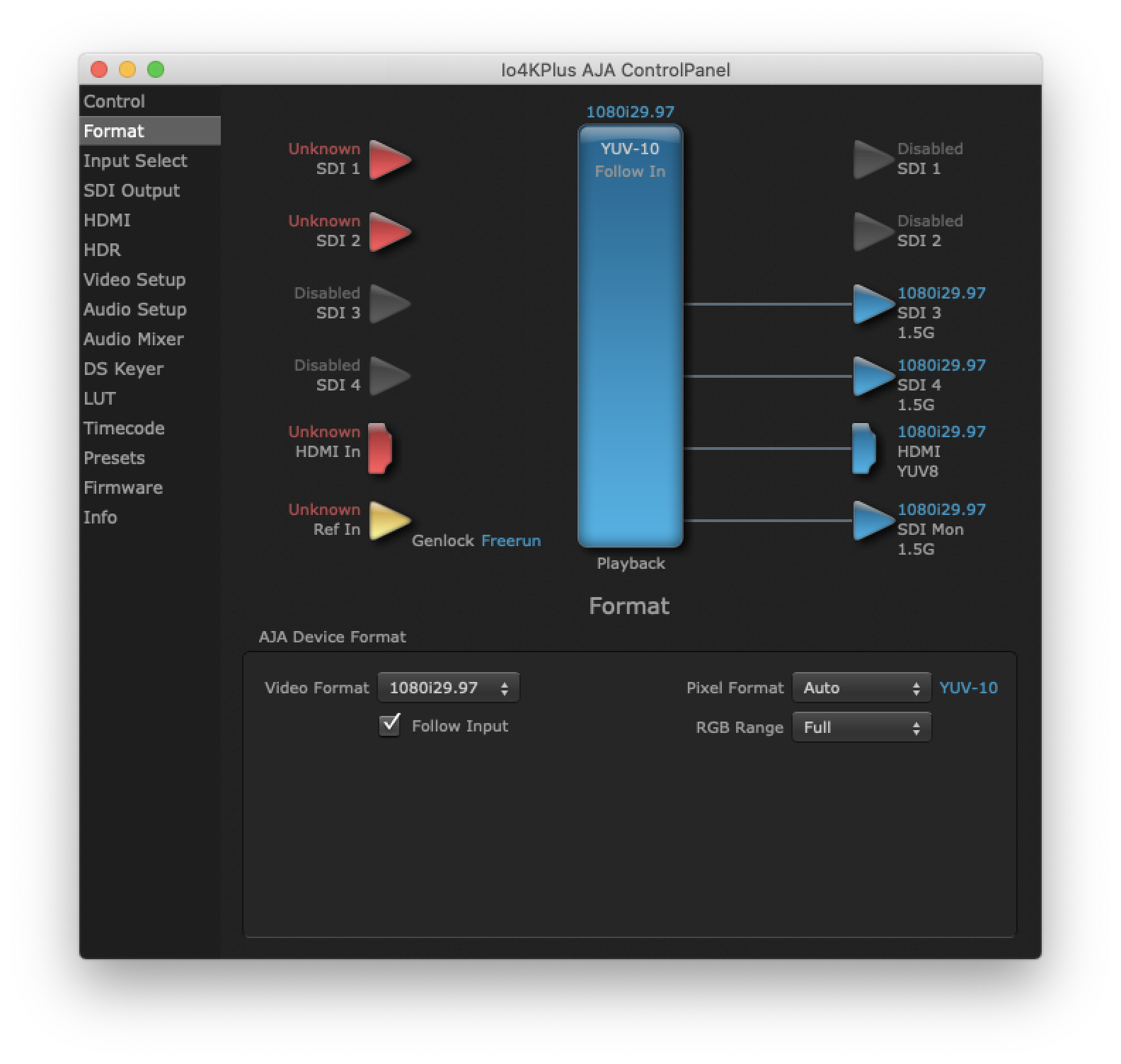Click the gray disabled SDI 1 output arrow

872,160
